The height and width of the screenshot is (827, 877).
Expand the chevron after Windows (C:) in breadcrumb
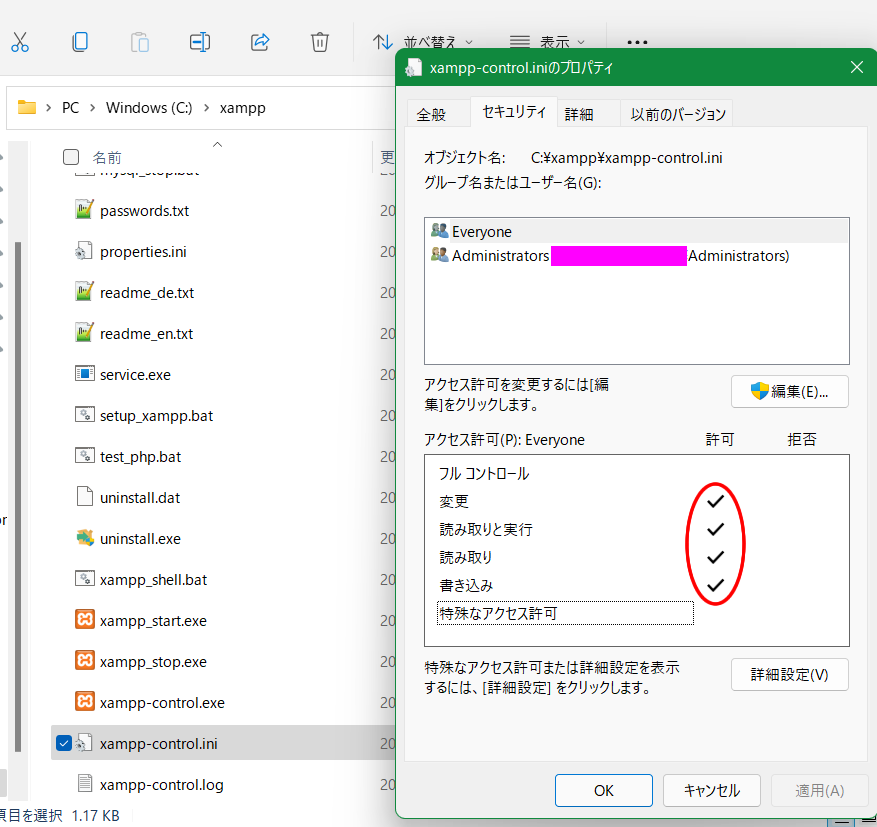click(206, 108)
